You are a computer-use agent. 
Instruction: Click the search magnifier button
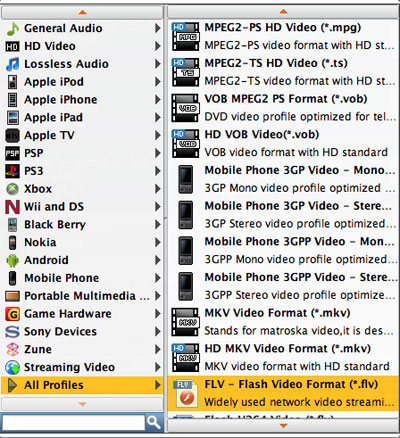[x=154, y=422]
